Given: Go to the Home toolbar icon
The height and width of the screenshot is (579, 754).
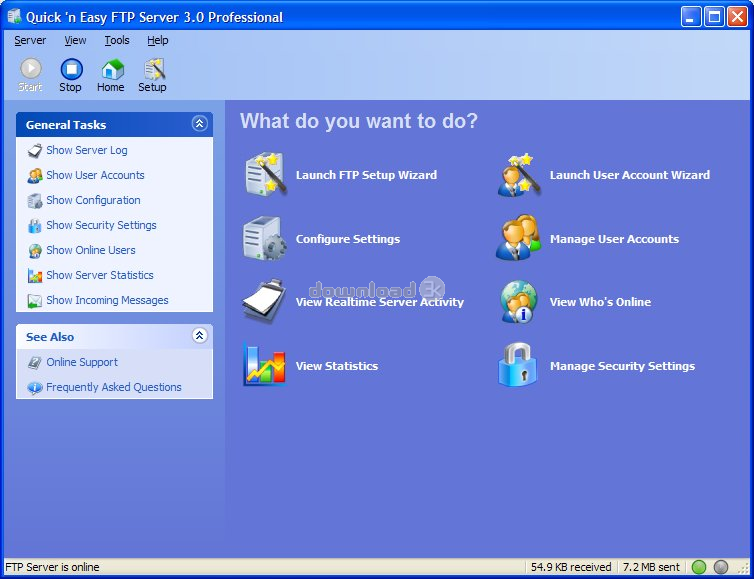Looking at the screenshot, I should pos(112,69).
